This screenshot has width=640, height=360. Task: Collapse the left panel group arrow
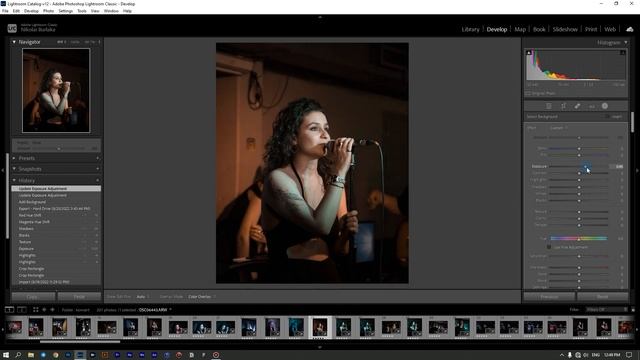click(2, 170)
